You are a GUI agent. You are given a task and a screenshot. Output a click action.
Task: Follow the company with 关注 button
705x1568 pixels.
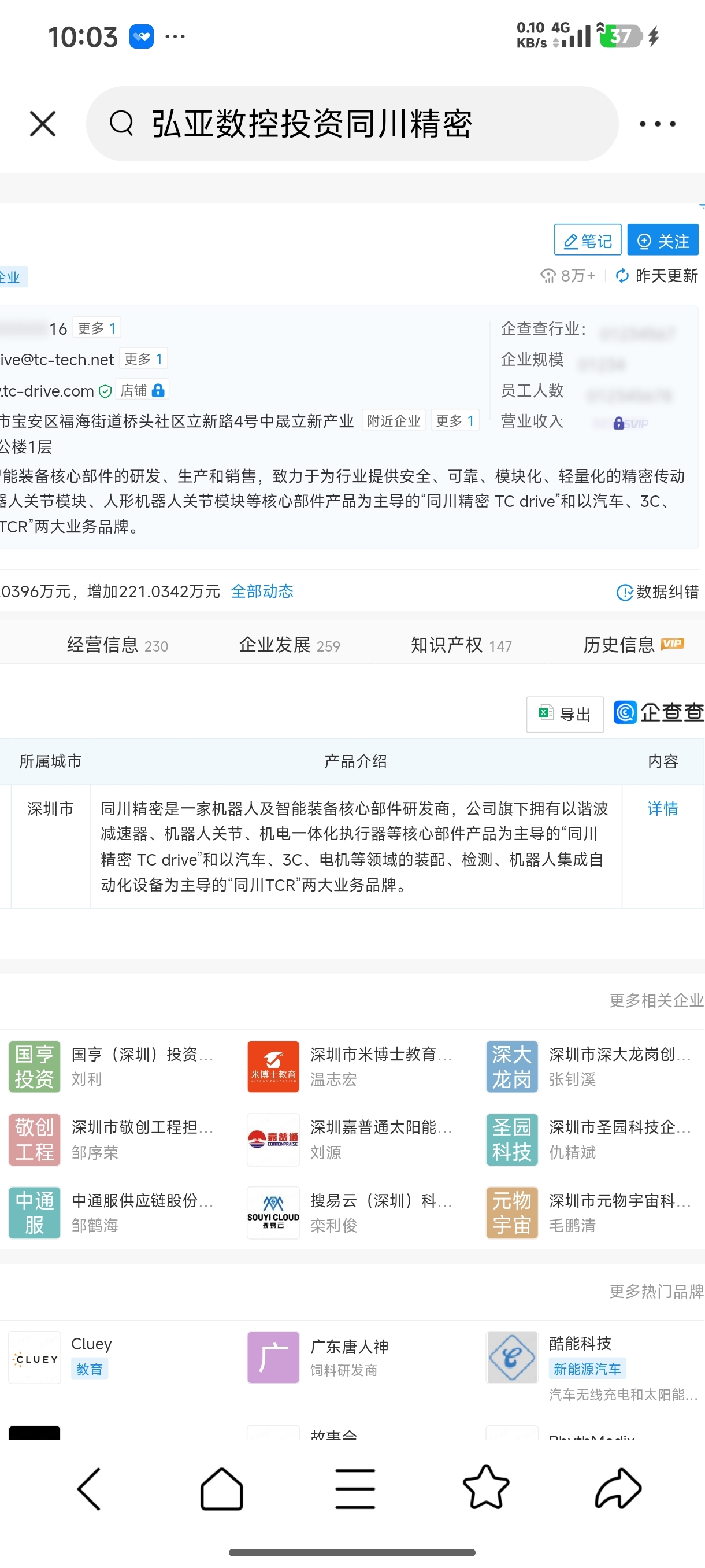[663, 240]
